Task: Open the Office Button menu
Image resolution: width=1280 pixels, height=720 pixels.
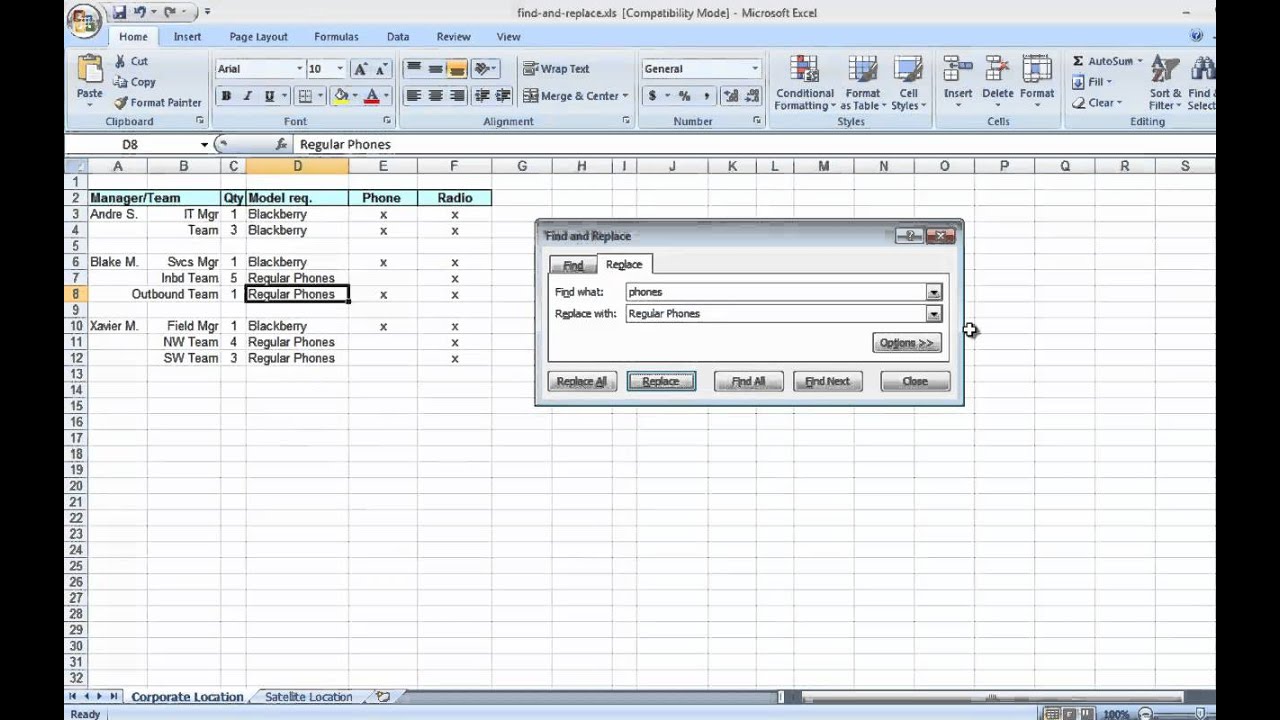Action: click(85, 20)
